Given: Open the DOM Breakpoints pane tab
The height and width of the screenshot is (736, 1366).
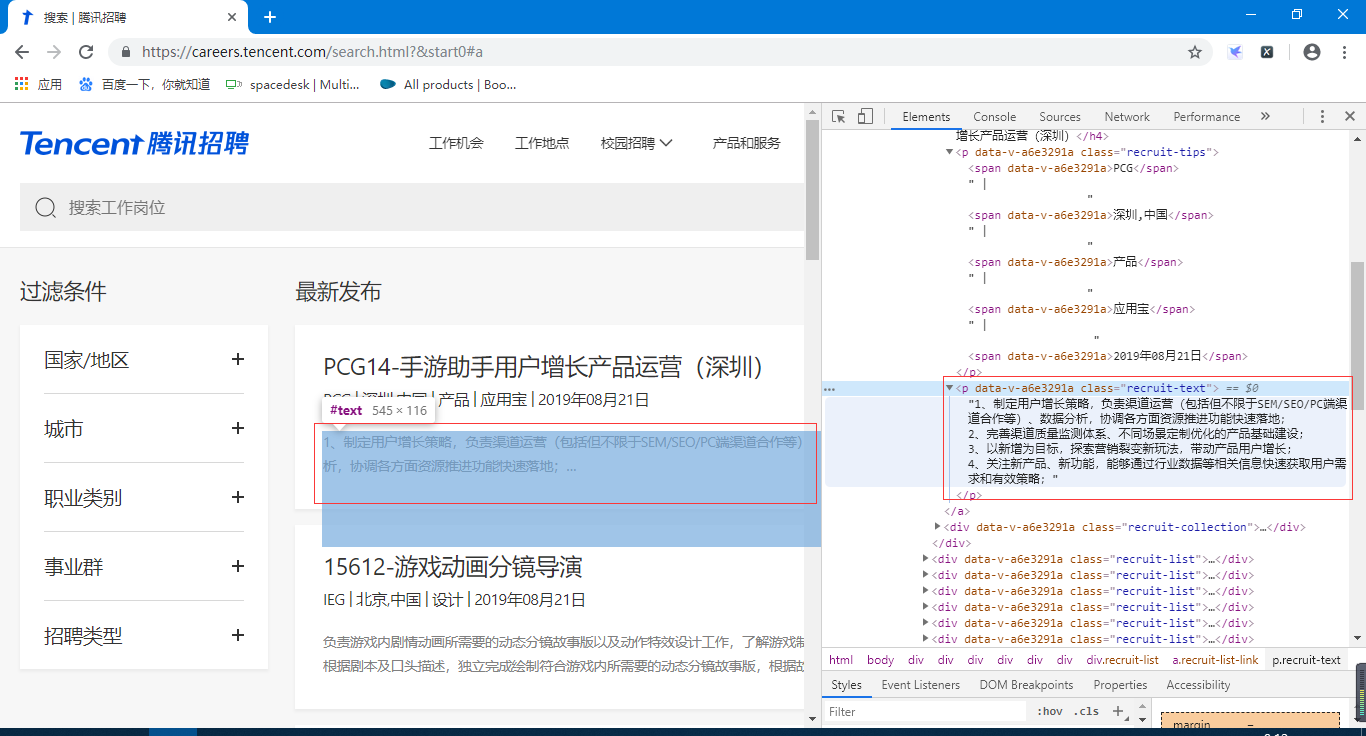Looking at the screenshot, I should (1026, 685).
